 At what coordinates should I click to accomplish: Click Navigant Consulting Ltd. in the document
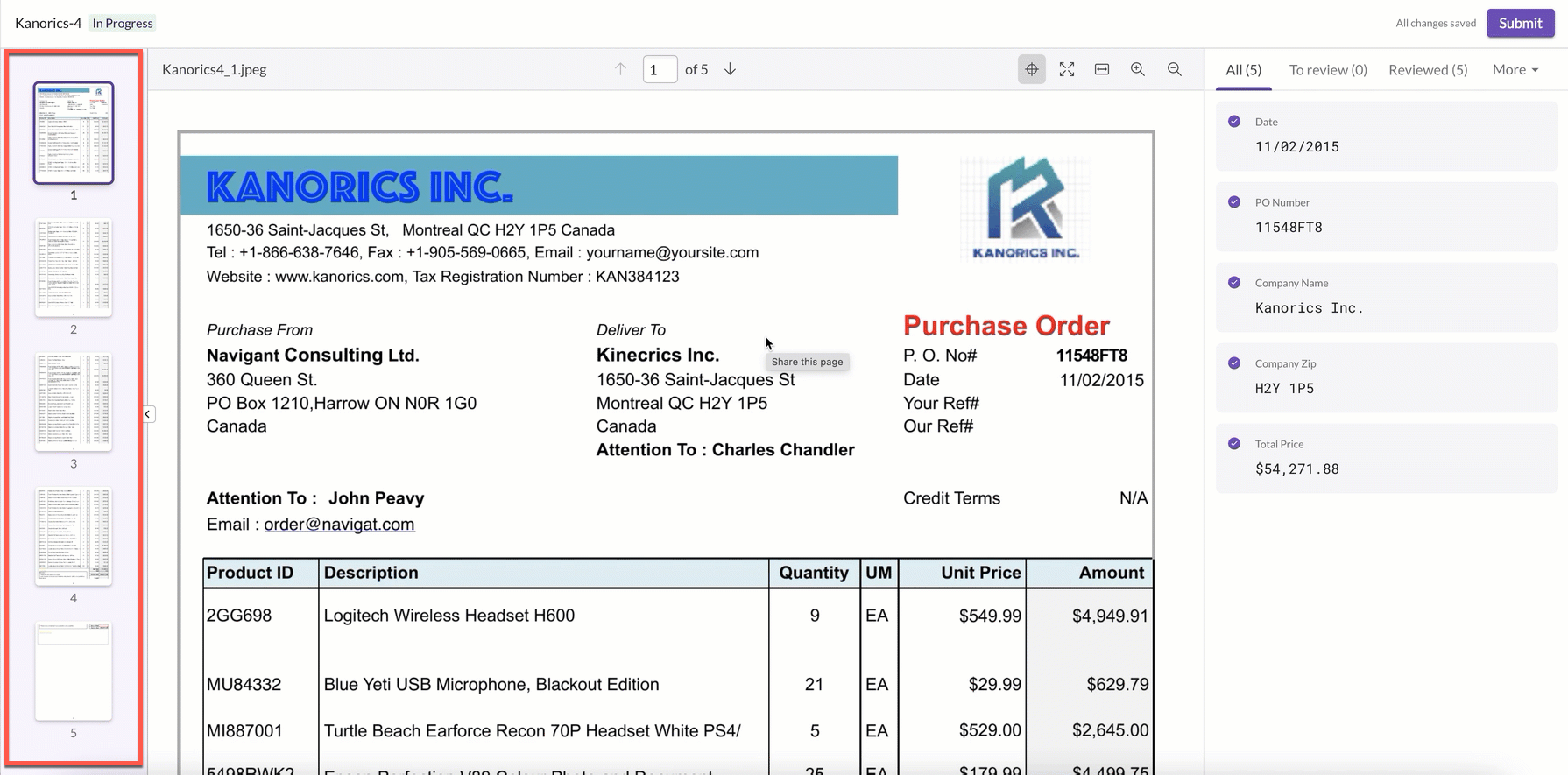(x=313, y=356)
